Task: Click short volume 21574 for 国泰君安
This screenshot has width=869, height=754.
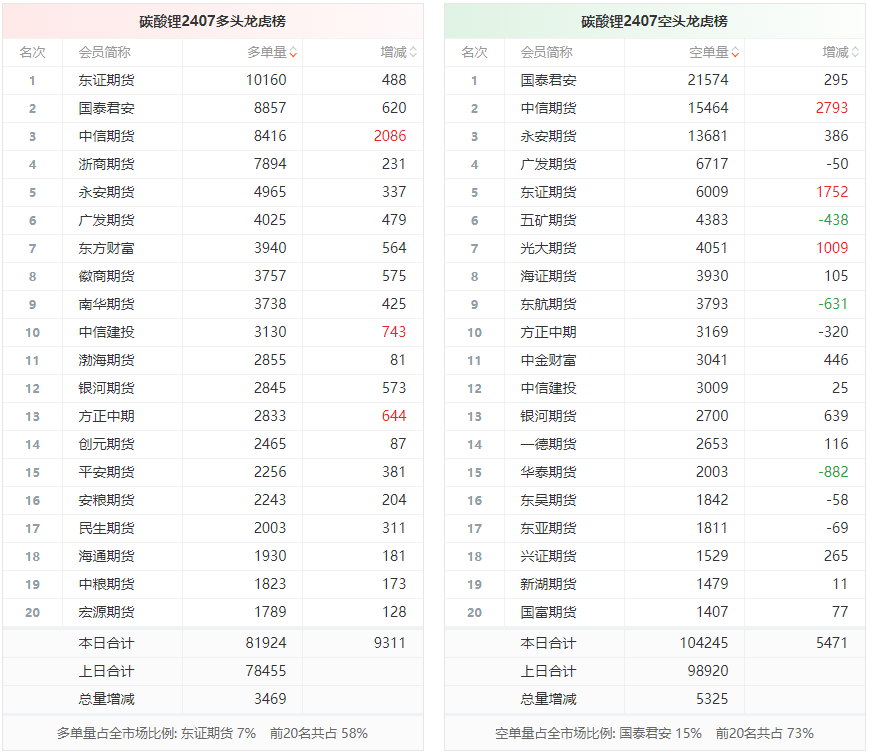Action: pos(708,80)
